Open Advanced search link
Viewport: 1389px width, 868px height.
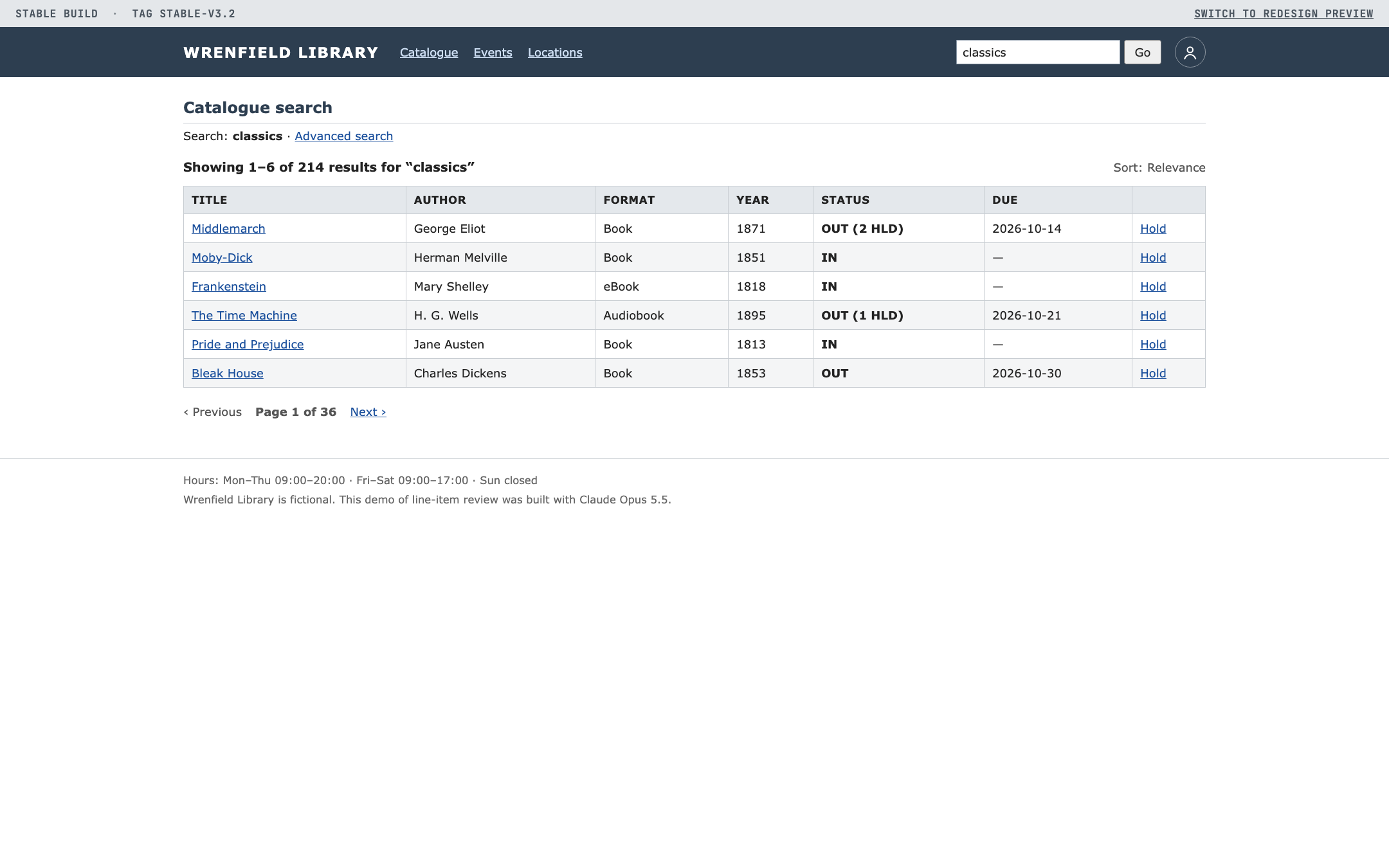click(344, 136)
